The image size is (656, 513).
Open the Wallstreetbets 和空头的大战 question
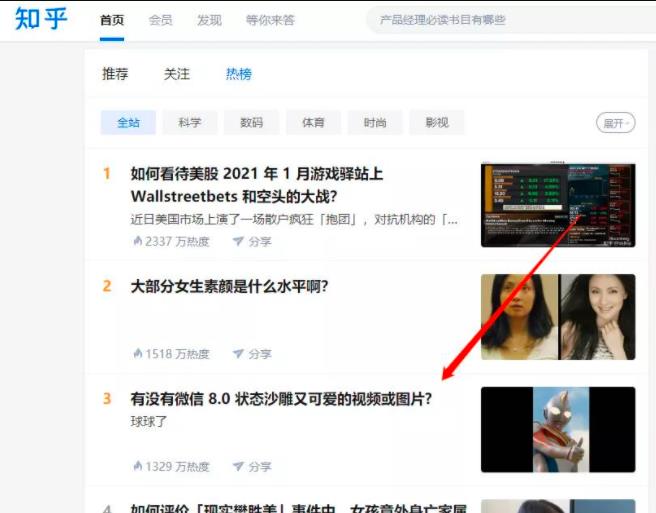(257, 185)
